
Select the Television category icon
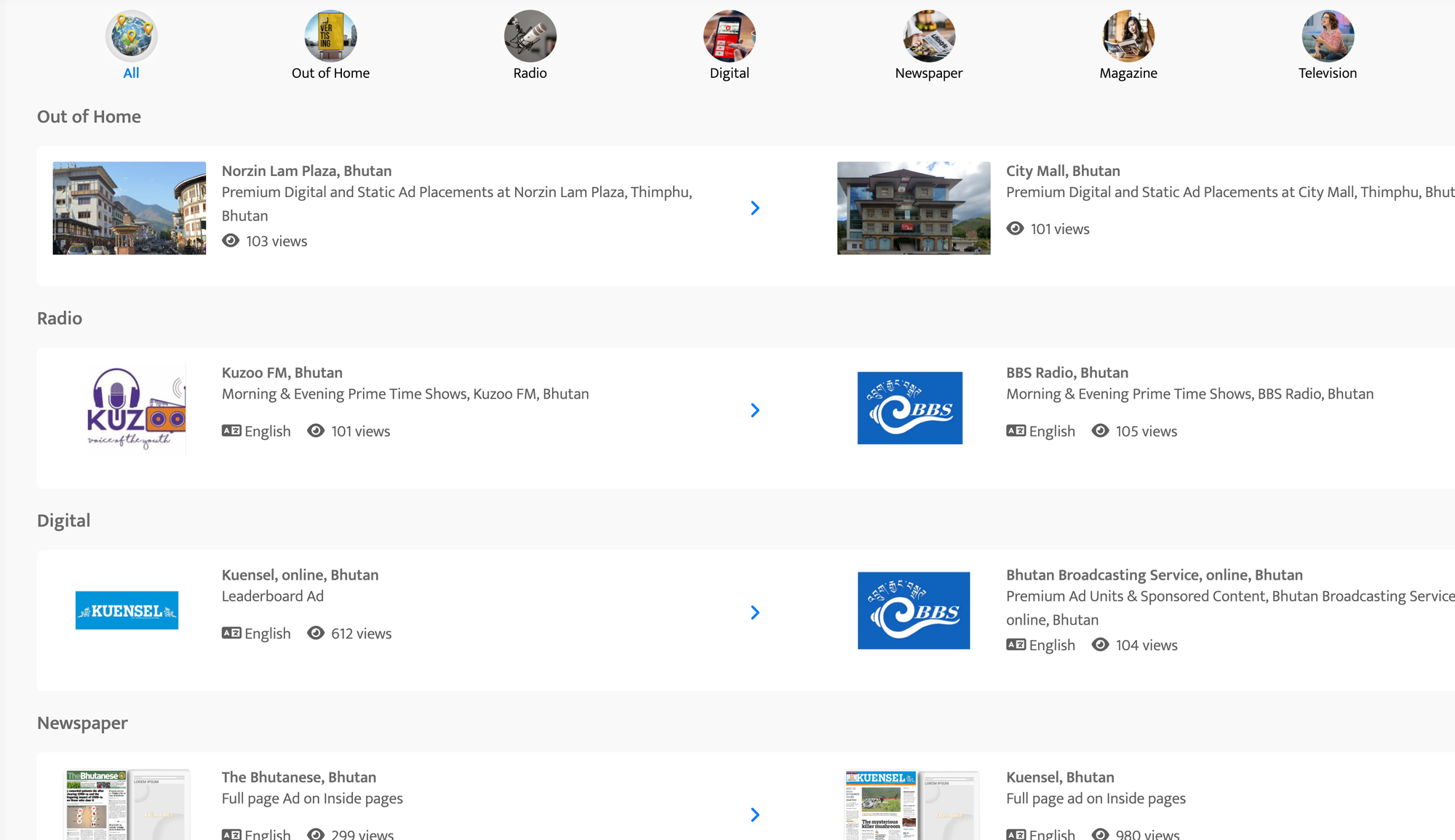(1328, 36)
